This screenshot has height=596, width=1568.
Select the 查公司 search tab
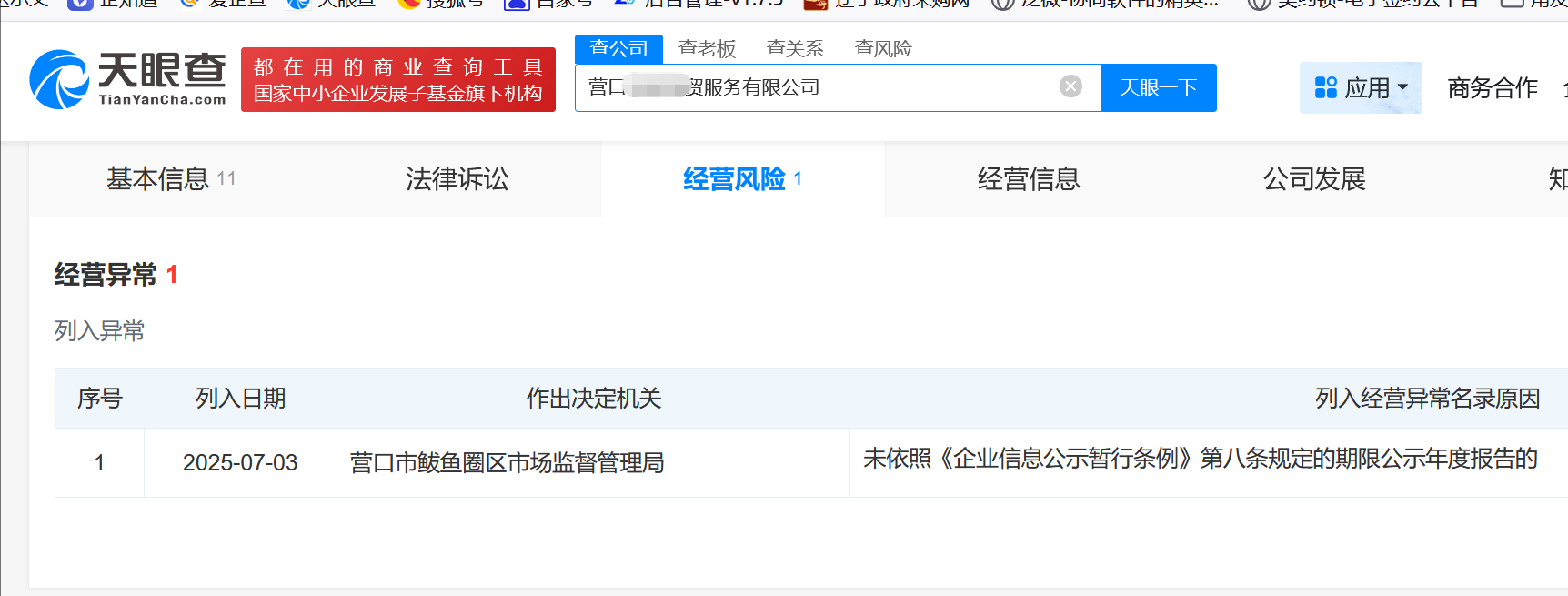[x=618, y=48]
